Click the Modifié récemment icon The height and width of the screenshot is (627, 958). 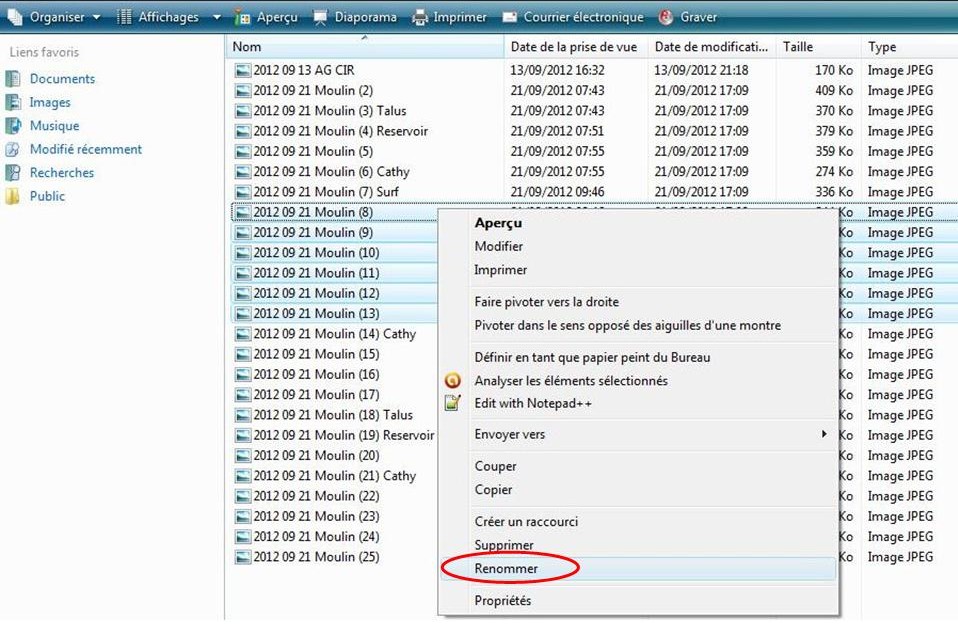point(13,149)
